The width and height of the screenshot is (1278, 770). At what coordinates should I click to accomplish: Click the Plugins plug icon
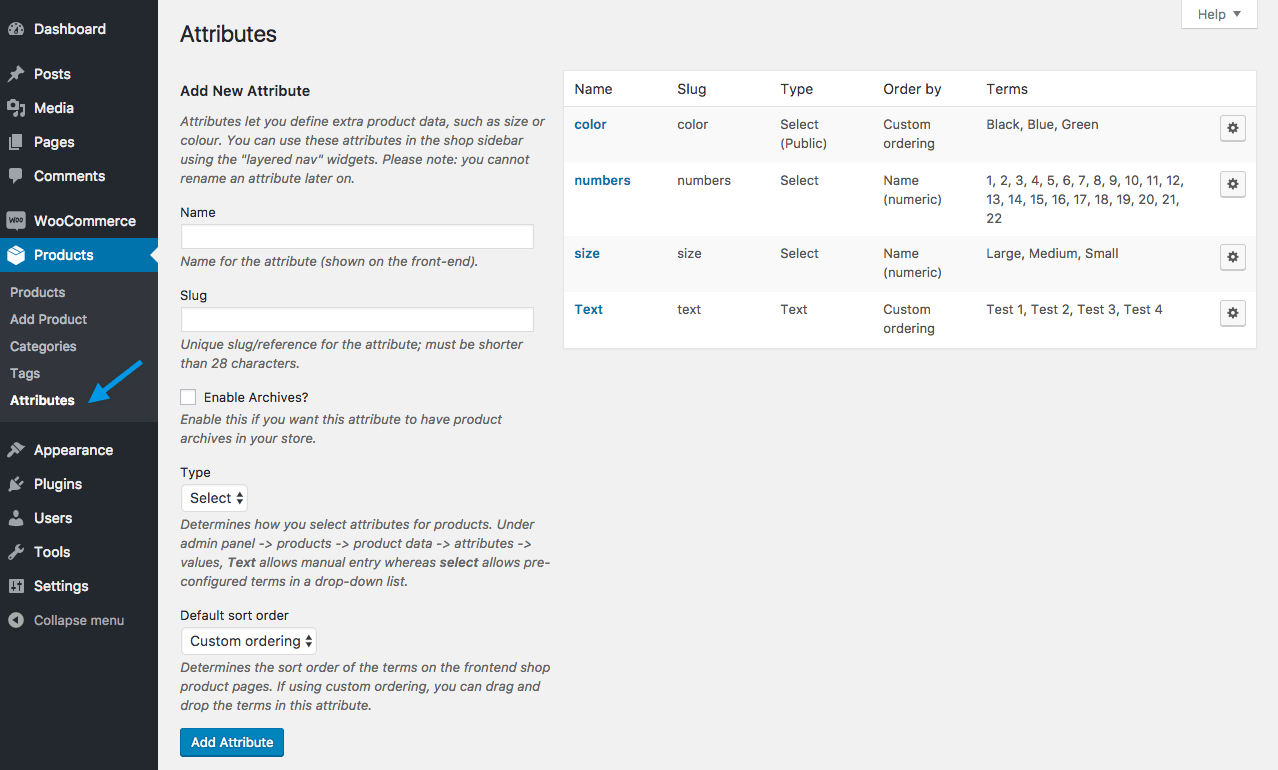[16, 484]
